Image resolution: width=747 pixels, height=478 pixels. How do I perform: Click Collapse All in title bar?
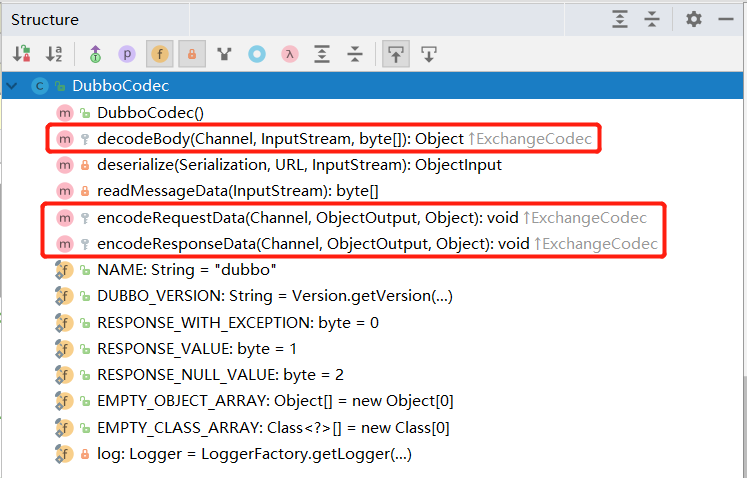651,19
